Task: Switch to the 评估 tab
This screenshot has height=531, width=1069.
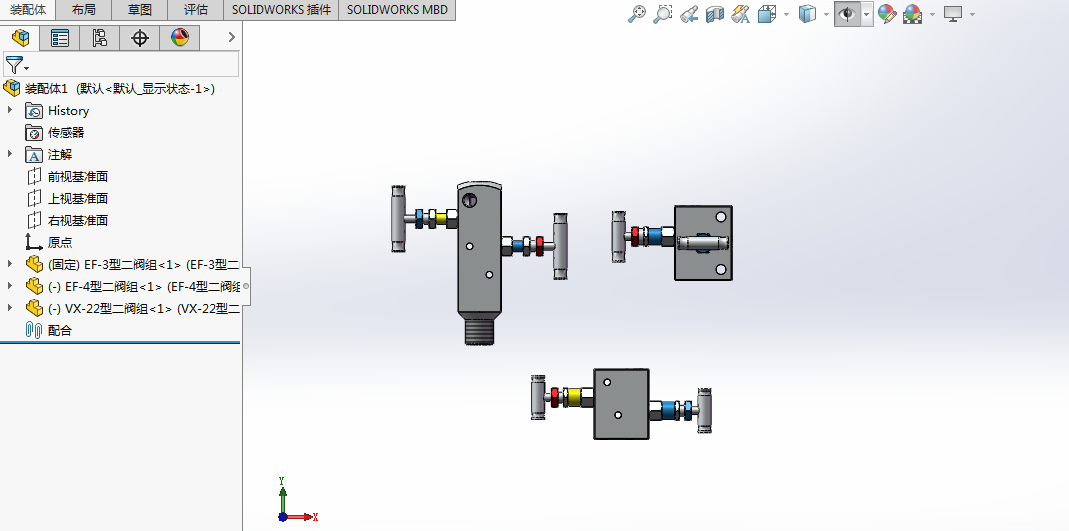Action: pyautogui.click(x=196, y=10)
